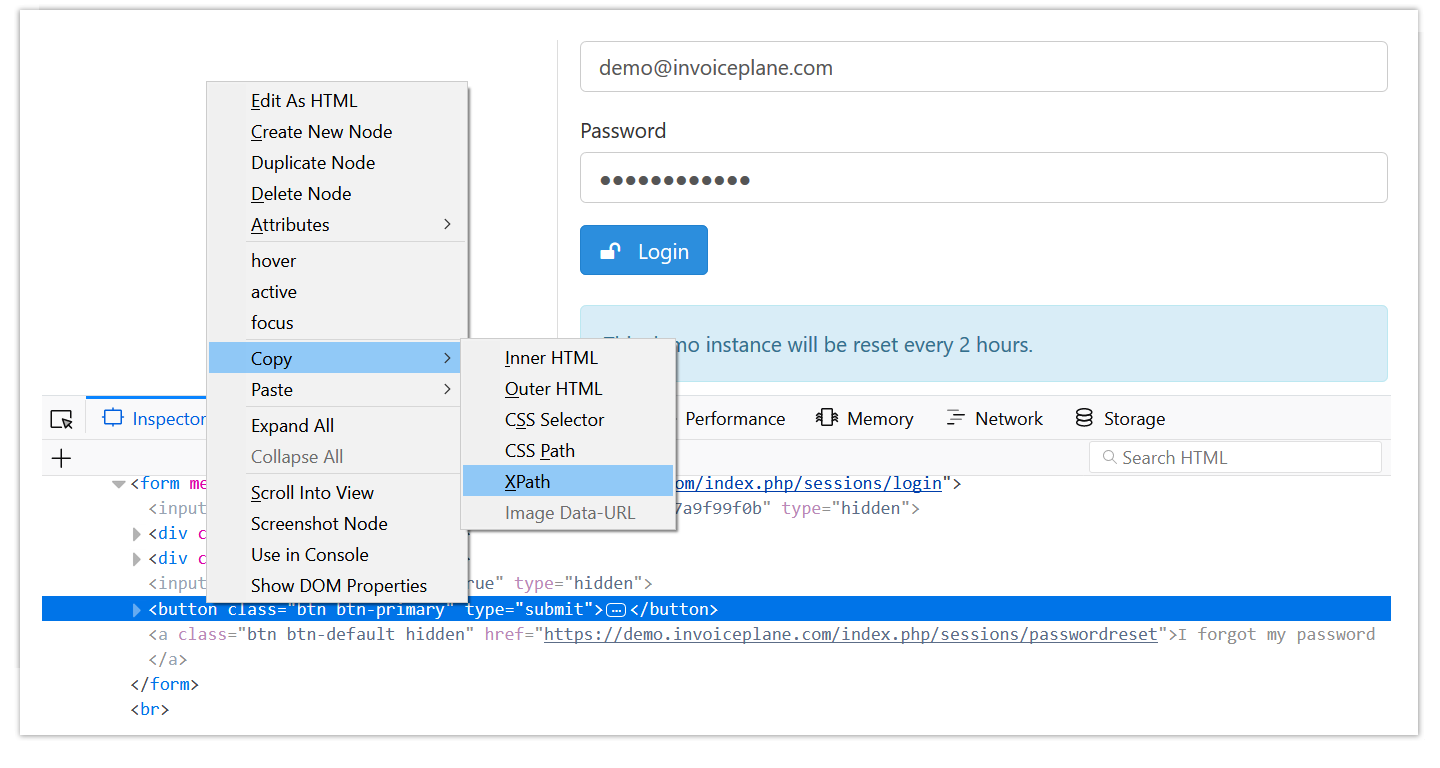
Task: Click the Storage panel database icon
Action: tap(1084, 418)
